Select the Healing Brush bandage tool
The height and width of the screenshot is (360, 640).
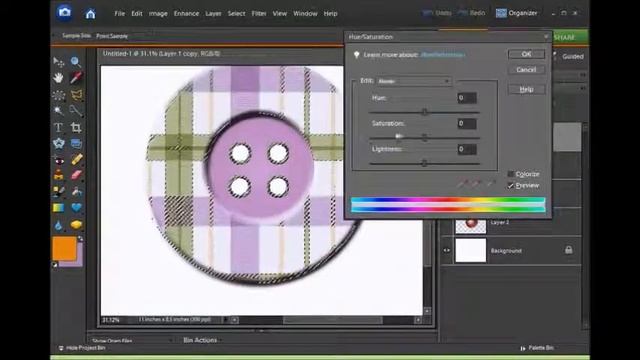tap(76, 160)
